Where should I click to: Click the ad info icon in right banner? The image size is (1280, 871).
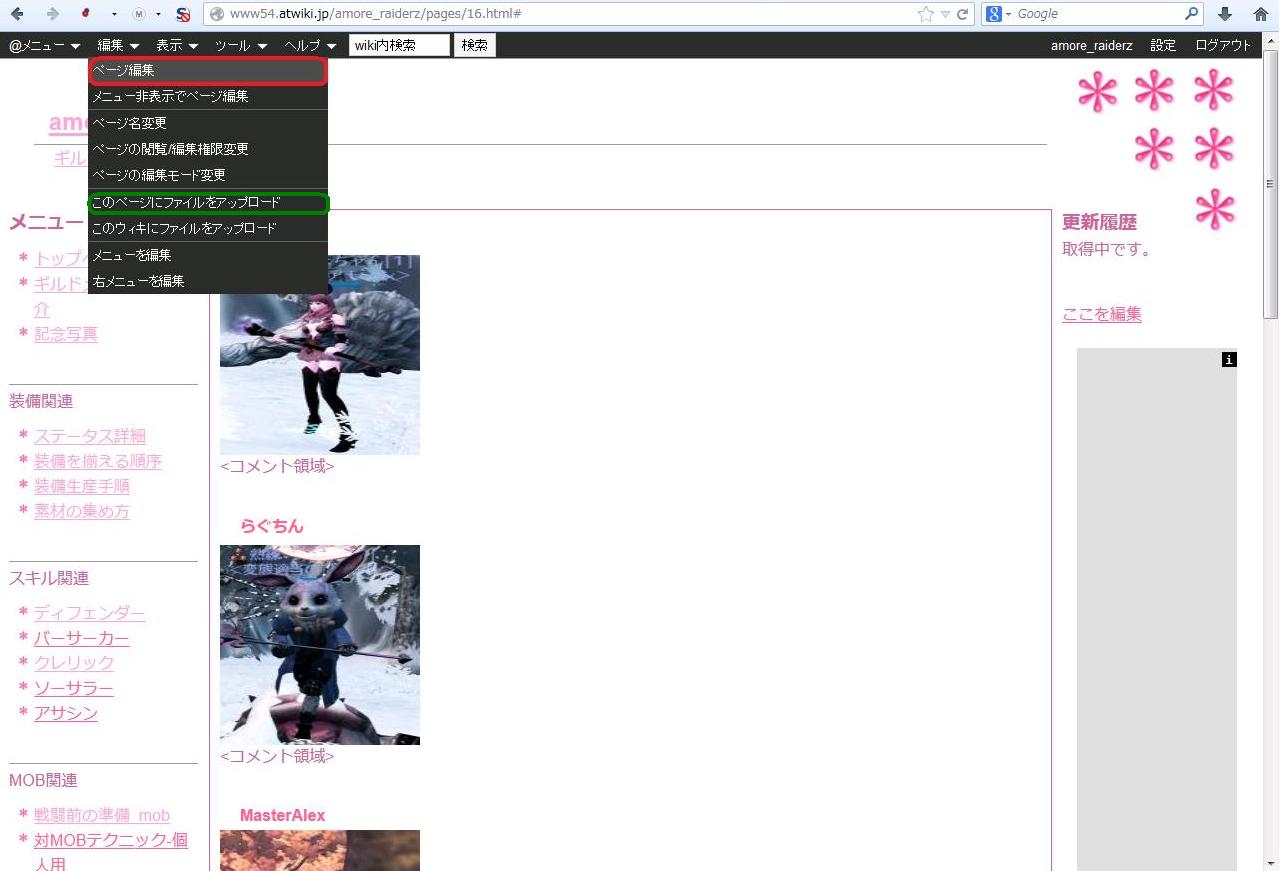tap(1229, 359)
